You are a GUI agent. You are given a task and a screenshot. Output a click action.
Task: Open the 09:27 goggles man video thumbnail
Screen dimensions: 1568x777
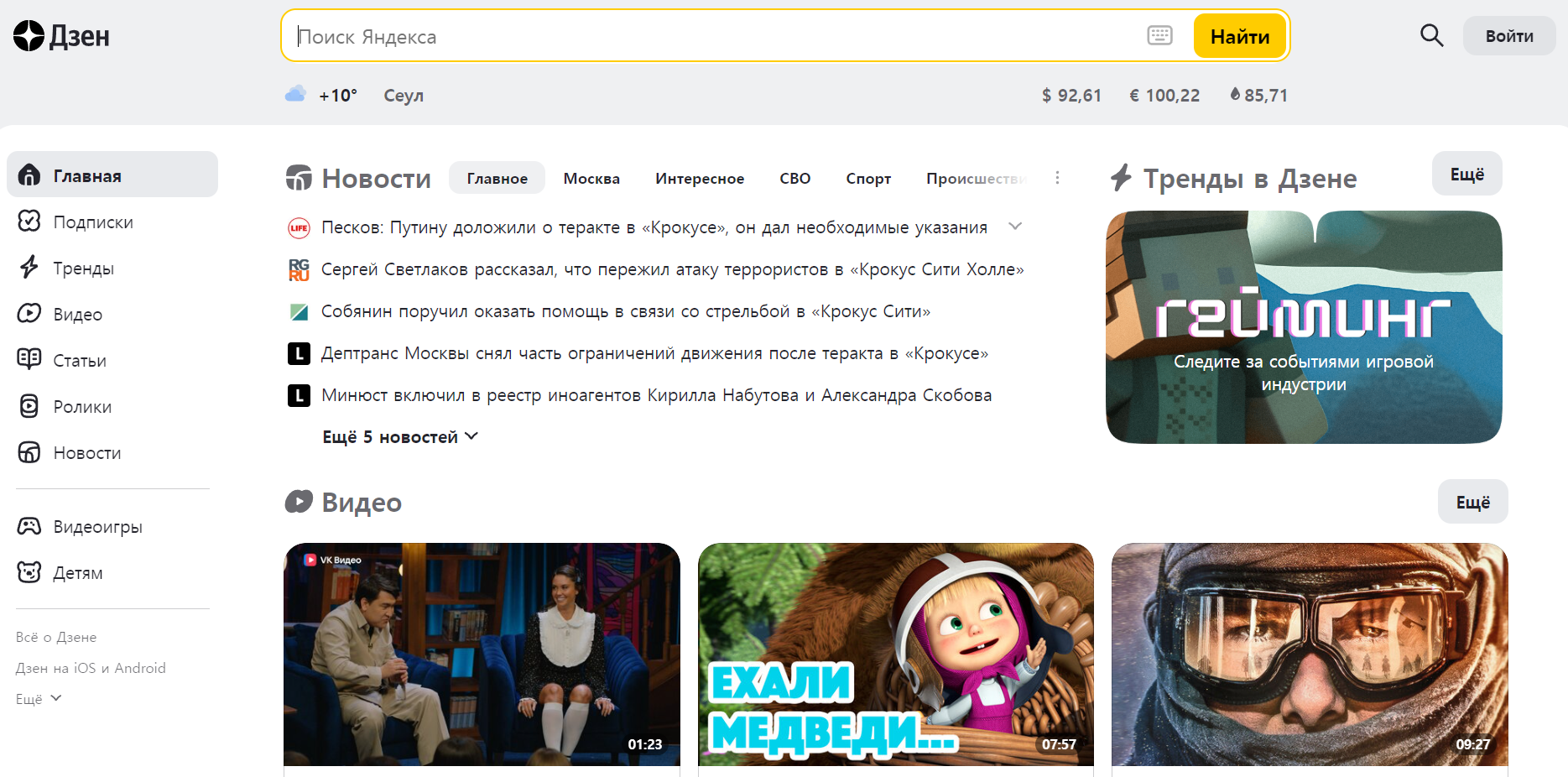1310,654
